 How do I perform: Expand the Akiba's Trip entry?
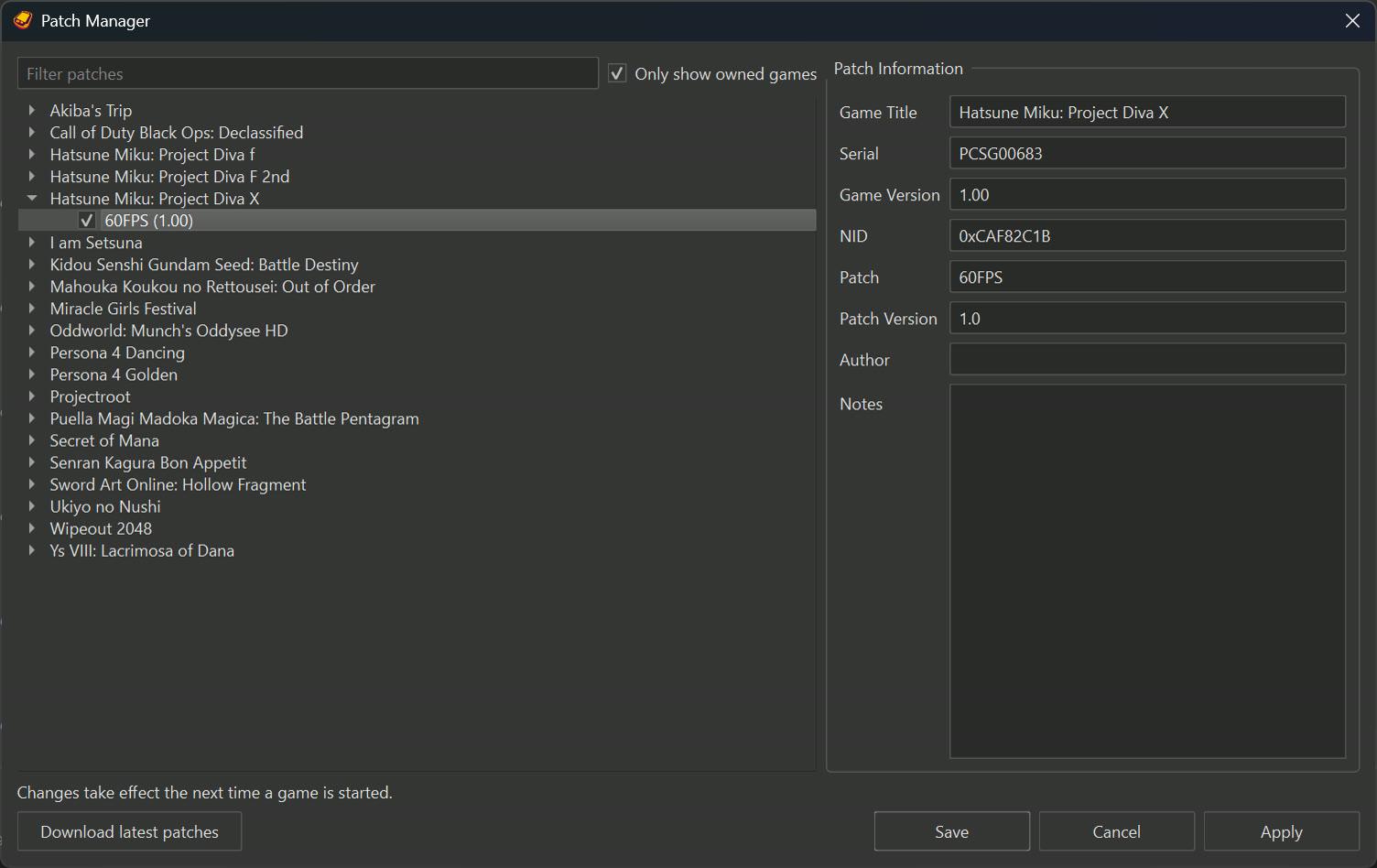pos(32,110)
